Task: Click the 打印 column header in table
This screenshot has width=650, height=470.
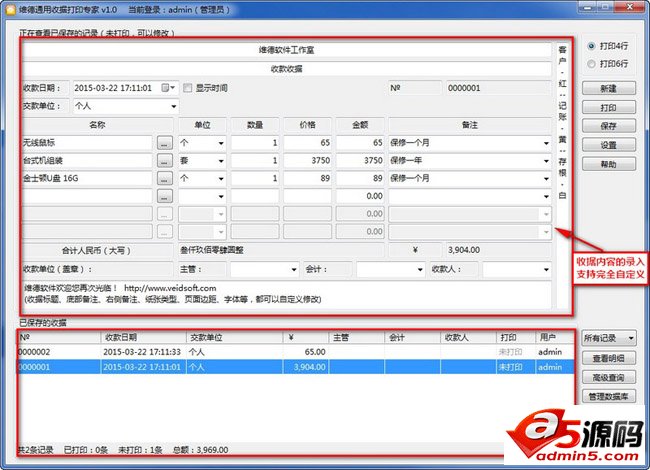Action: click(515, 337)
